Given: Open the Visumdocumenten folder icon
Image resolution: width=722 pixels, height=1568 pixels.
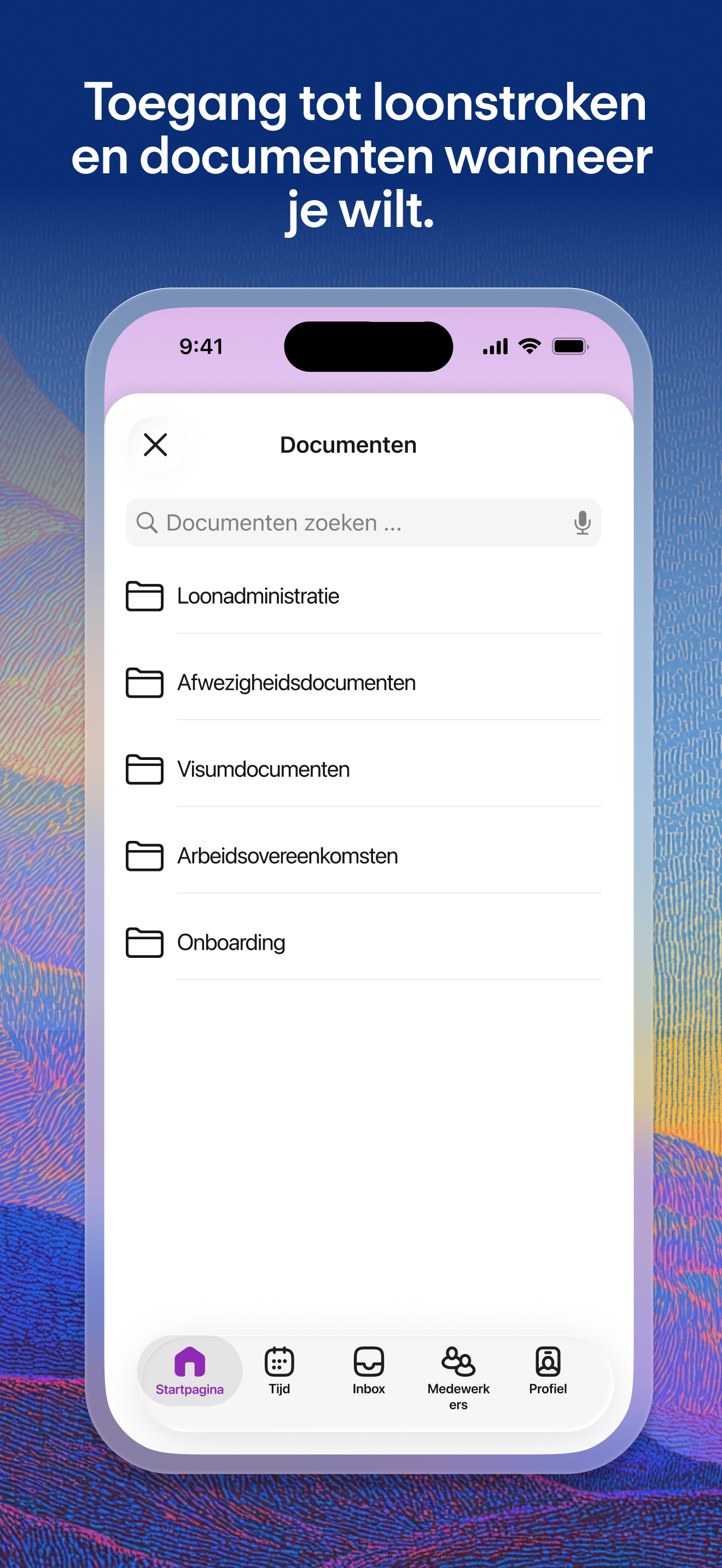Looking at the screenshot, I should 144,769.
